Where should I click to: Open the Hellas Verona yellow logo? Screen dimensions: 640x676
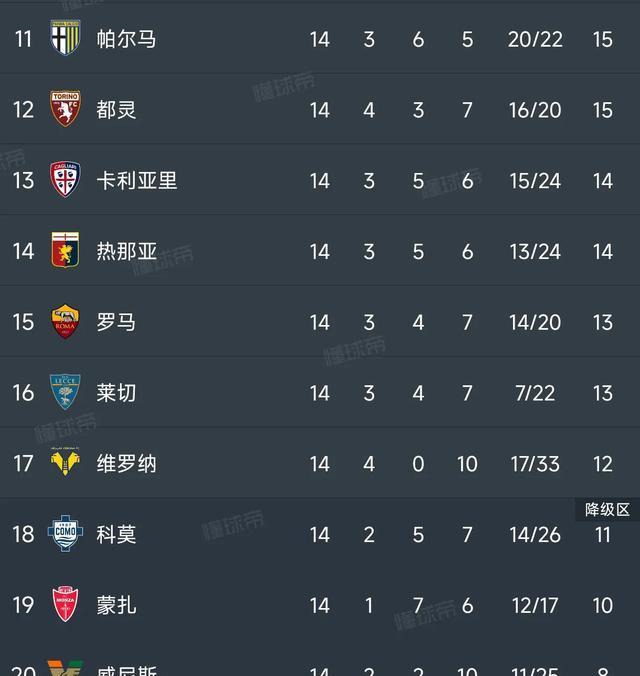(x=65, y=462)
